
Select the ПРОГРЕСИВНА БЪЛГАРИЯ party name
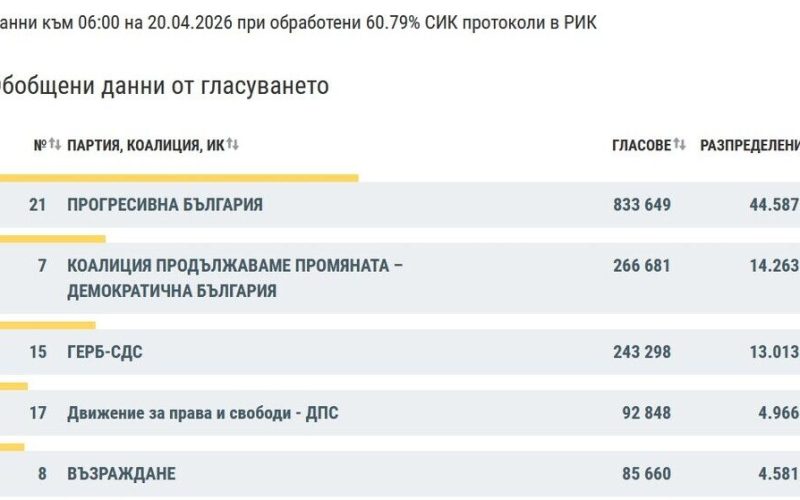click(x=165, y=205)
